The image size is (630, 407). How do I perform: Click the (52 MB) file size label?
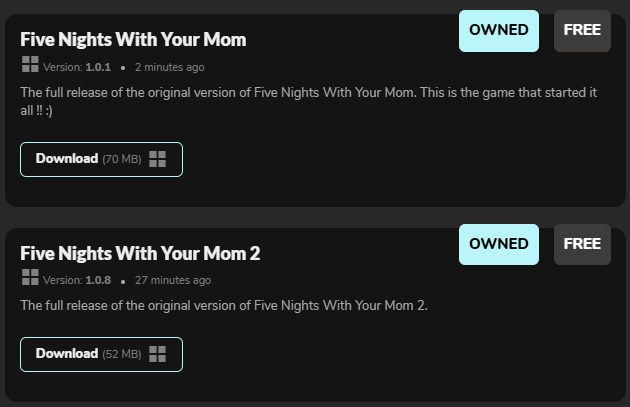(x=122, y=354)
